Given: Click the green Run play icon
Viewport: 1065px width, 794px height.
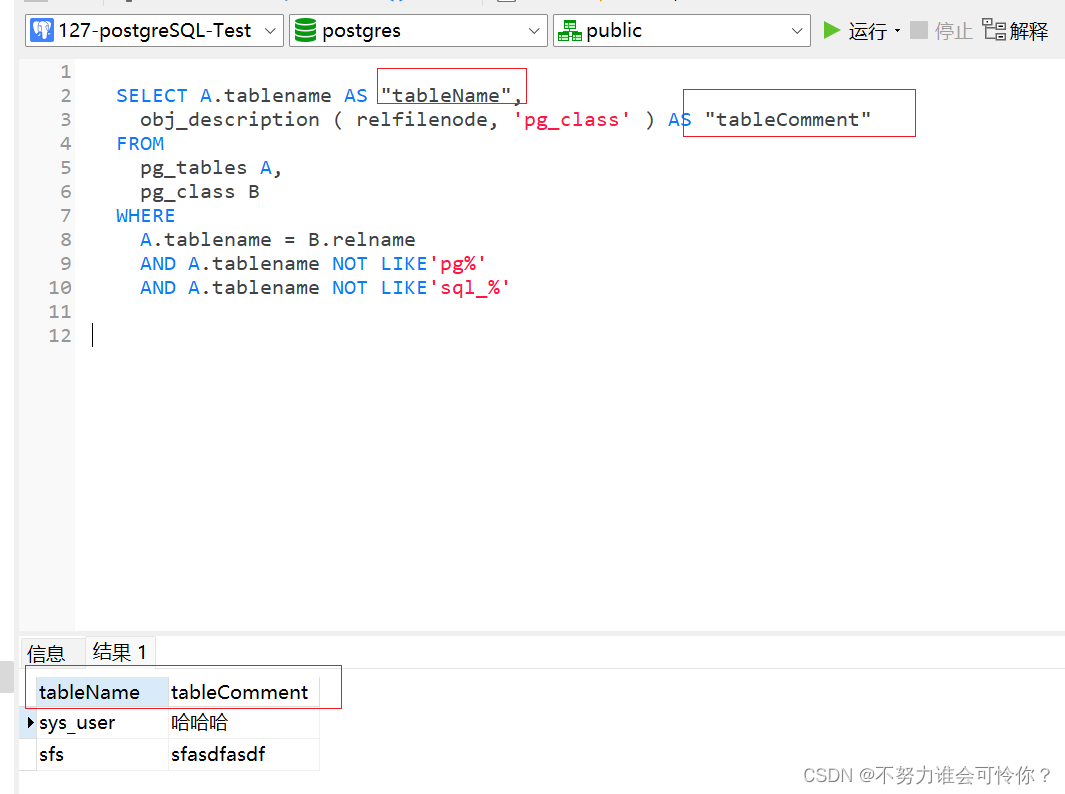Looking at the screenshot, I should point(831,31).
